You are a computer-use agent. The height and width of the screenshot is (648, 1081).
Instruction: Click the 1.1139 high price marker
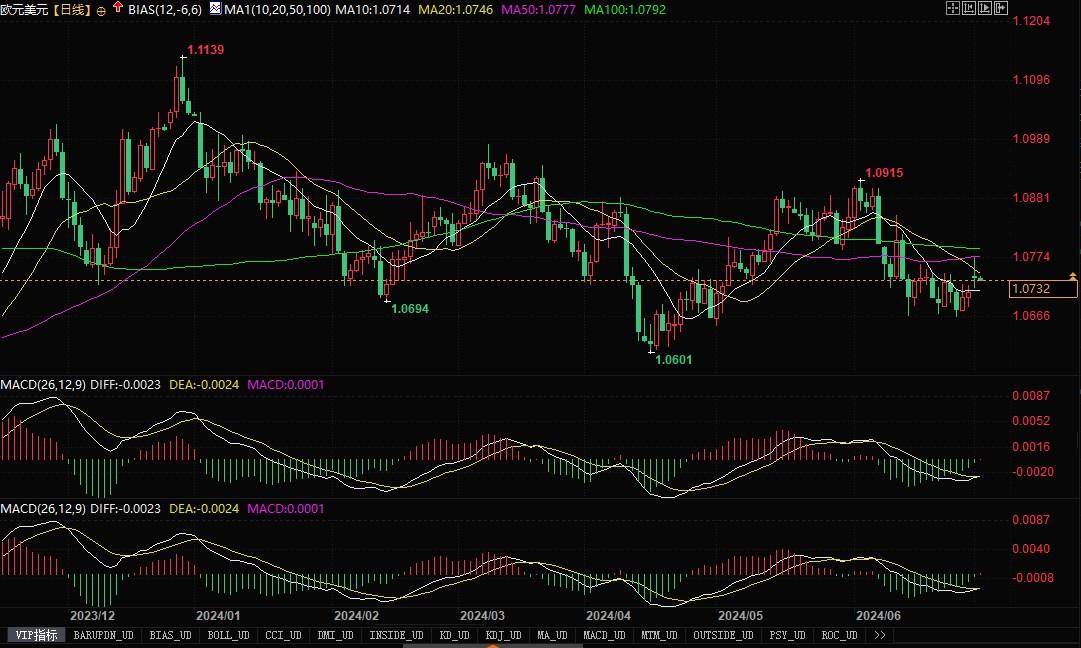coord(205,50)
